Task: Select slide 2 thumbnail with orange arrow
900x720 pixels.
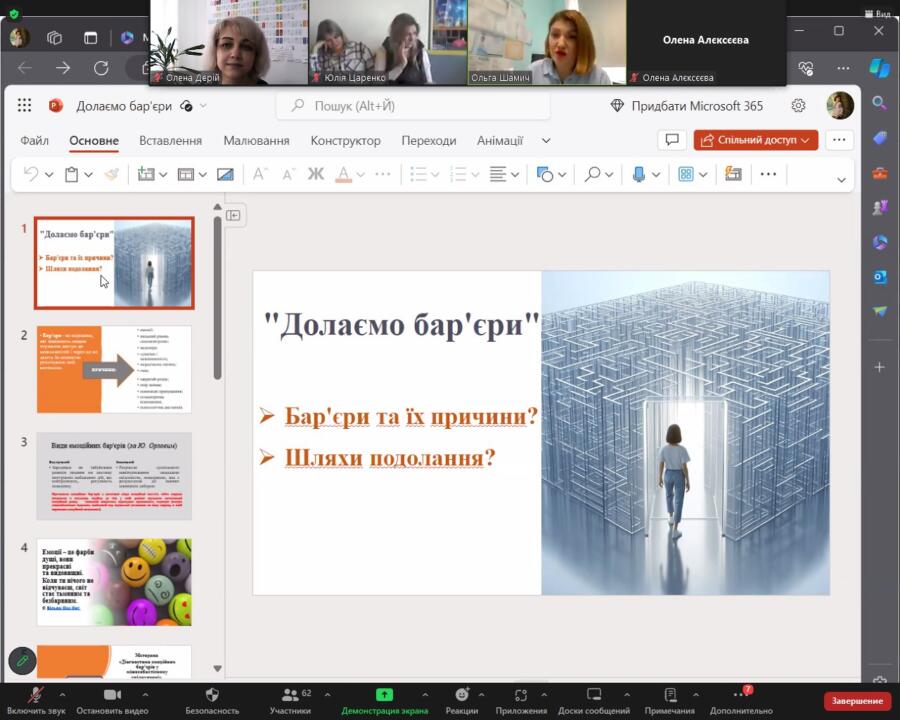Action: point(114,369)
